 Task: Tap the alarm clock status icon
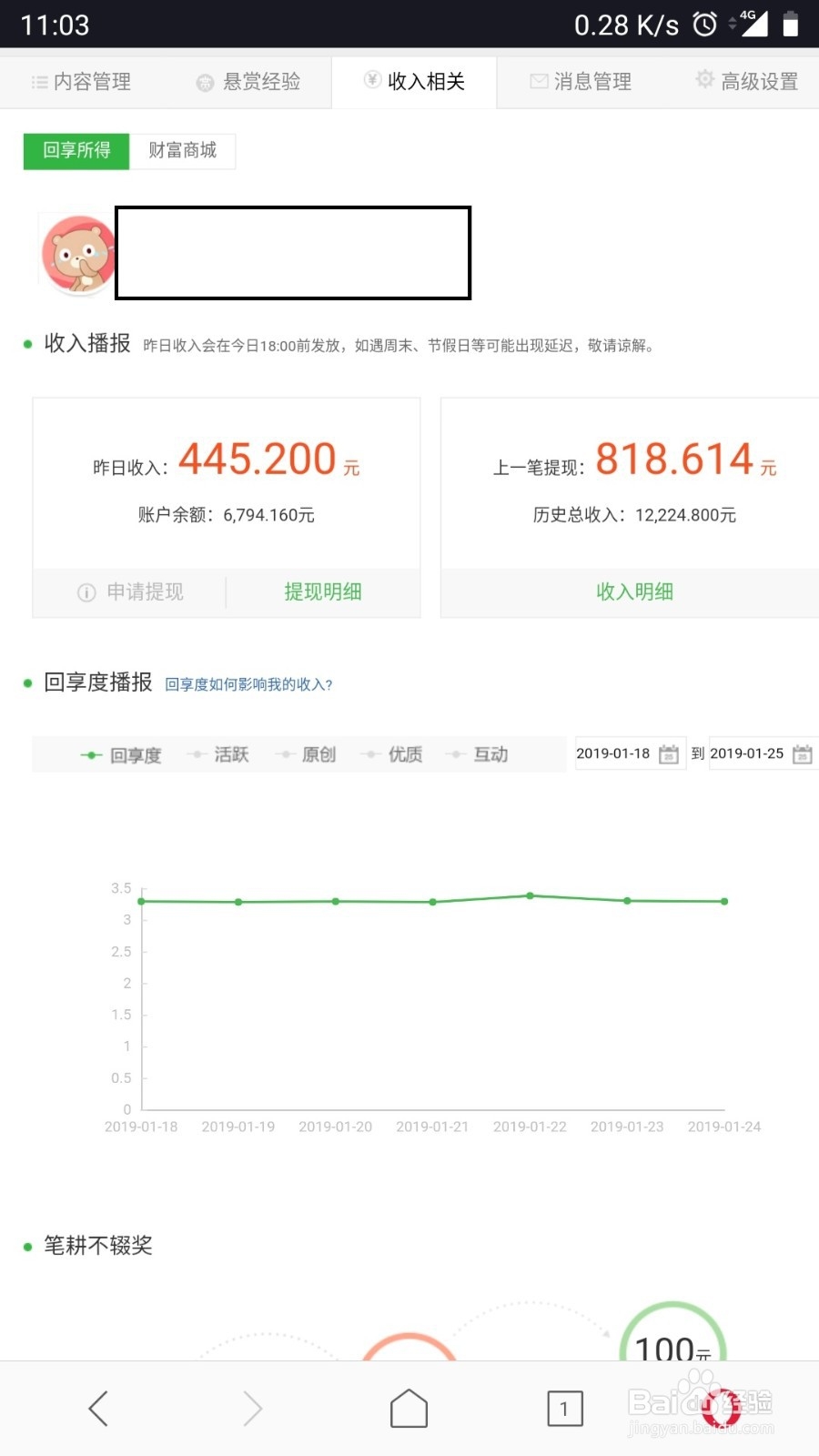click(705, 25)
